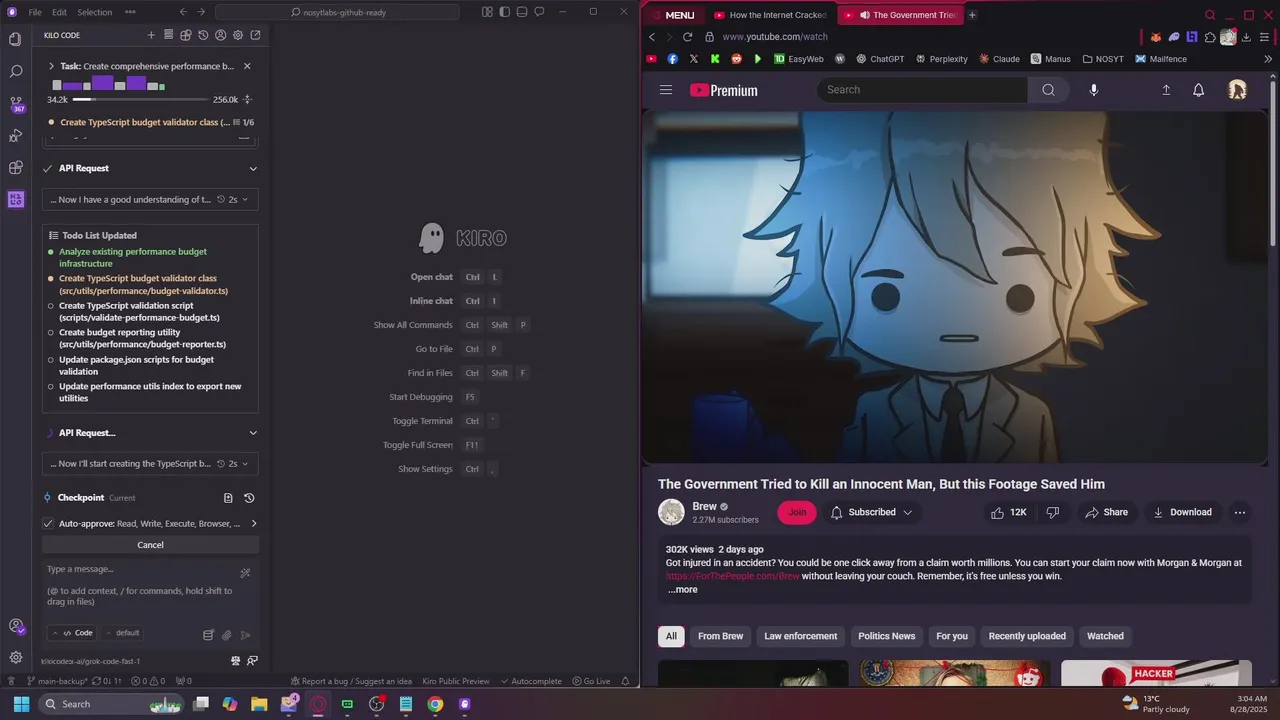Open Kiro Accounts icon at sidebar bottom
Image resolution: width=1280 pixels, height=720 pixels.
pyautogui.click(x=15, y=626)
